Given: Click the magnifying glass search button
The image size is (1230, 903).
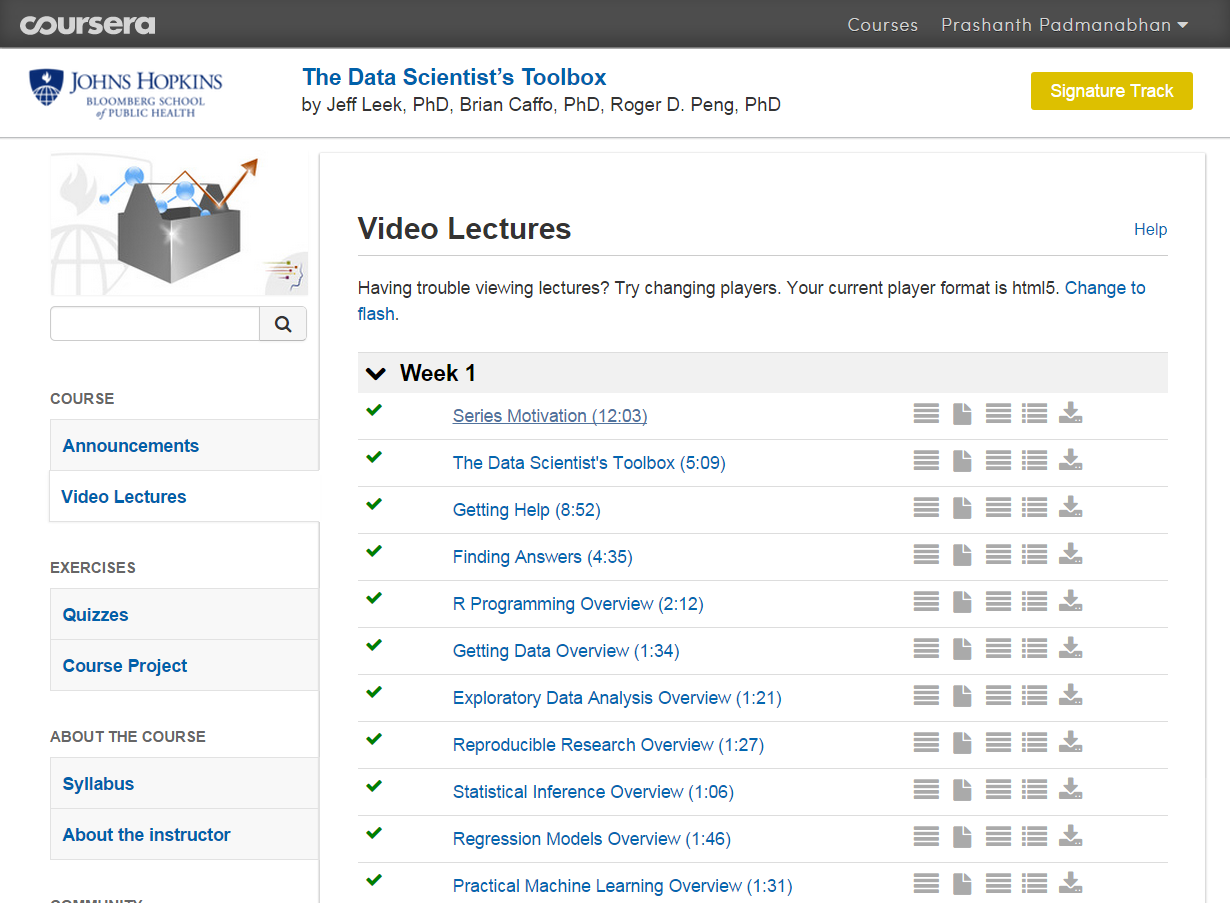Looking at the screenshot, I should 283,324.
